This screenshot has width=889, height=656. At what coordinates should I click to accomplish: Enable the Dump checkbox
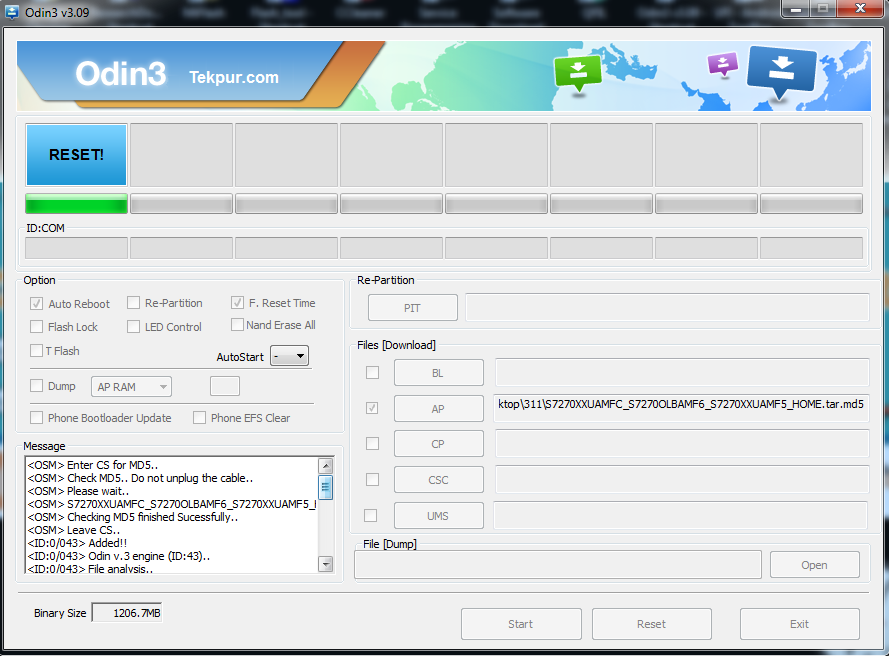point(36,386)
